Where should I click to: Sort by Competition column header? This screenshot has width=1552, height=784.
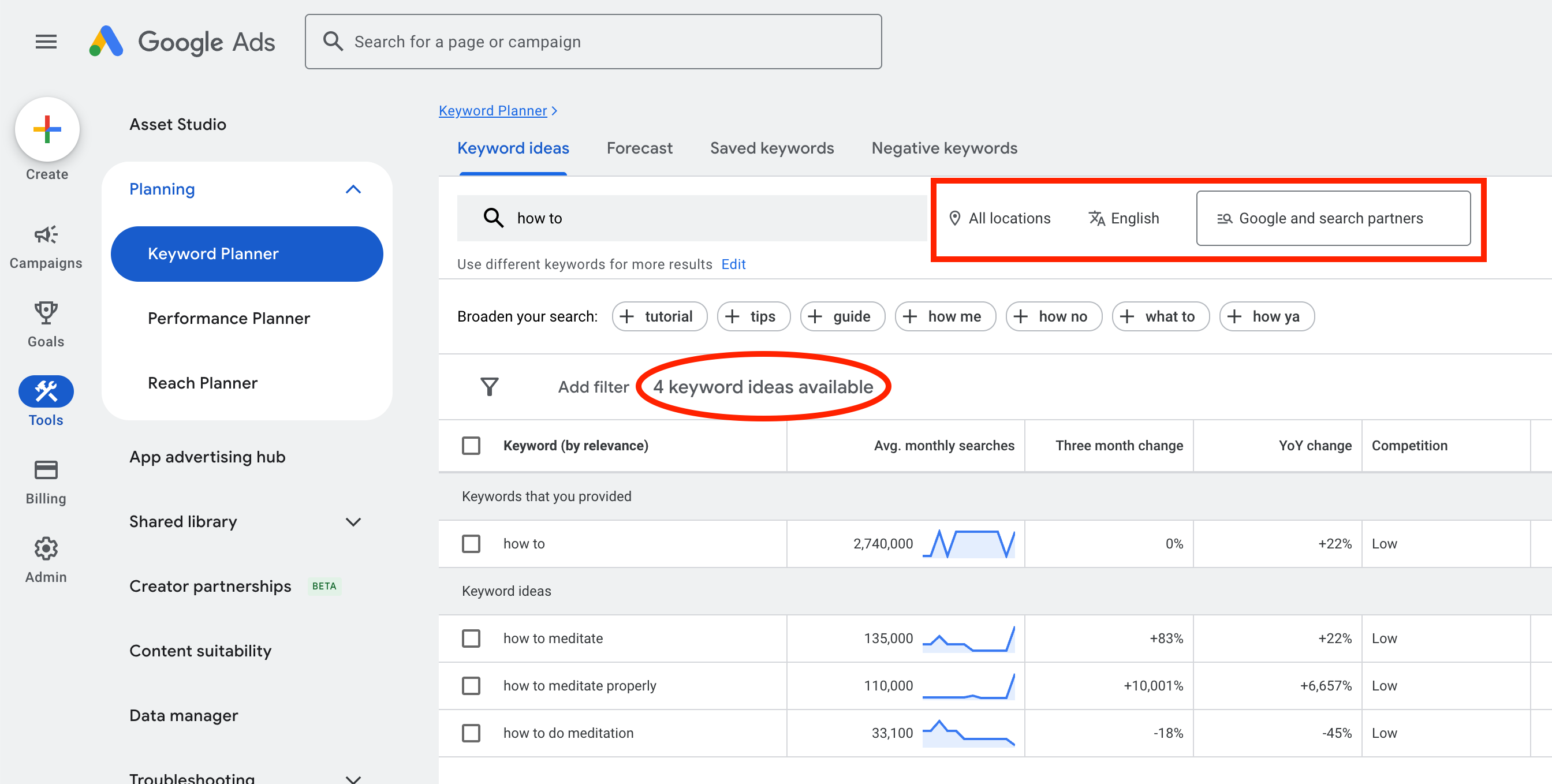1409,445
